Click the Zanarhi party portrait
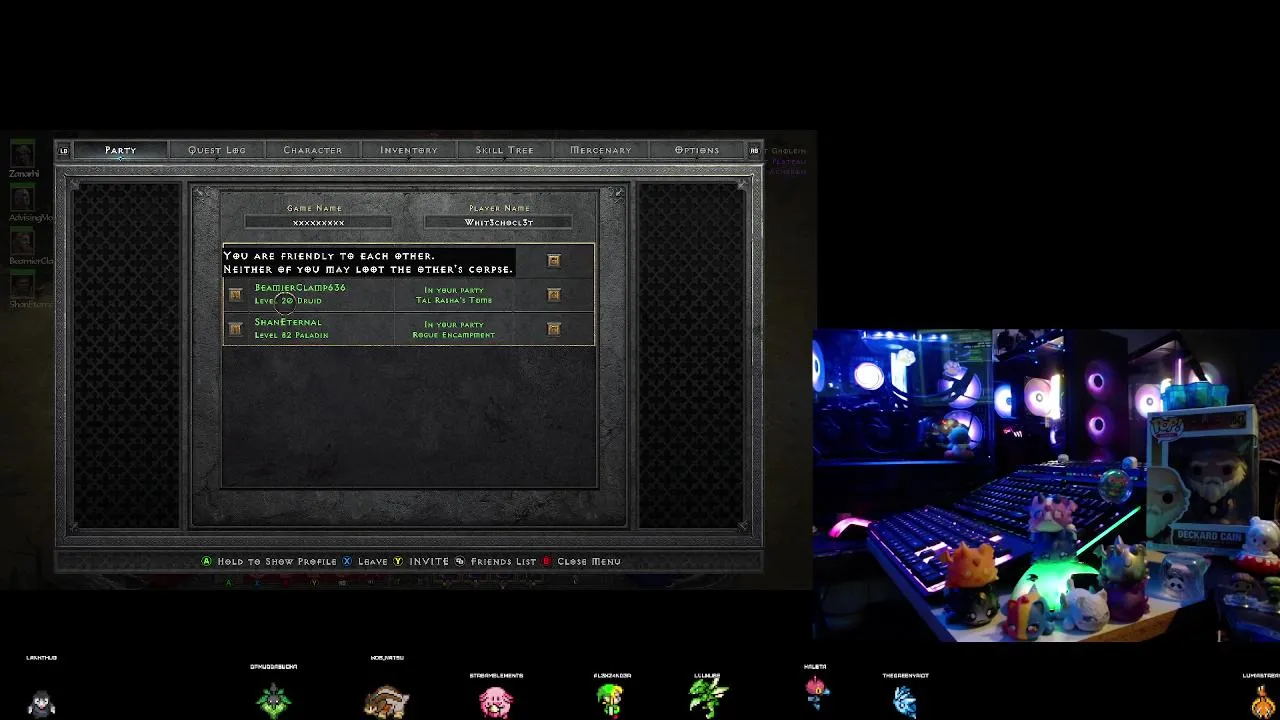The width and height of the screenshot is (1280, 720). pos(22,154)
